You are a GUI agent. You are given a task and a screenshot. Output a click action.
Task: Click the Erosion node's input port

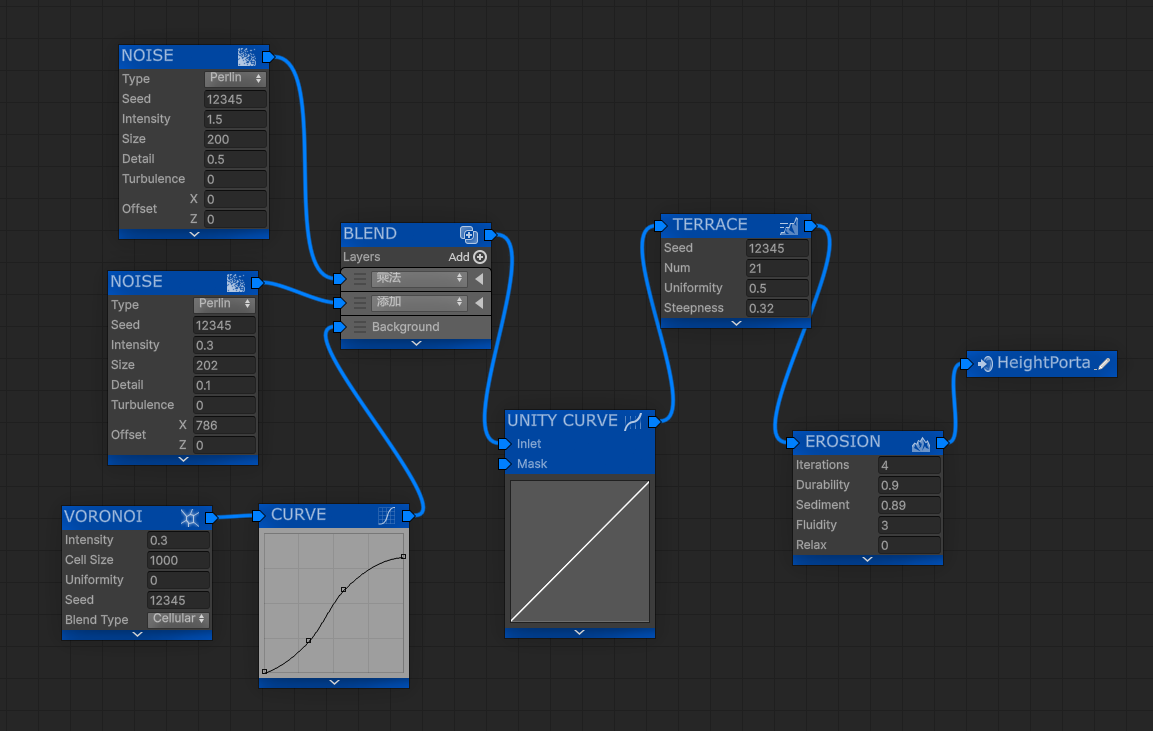[792, 443]
